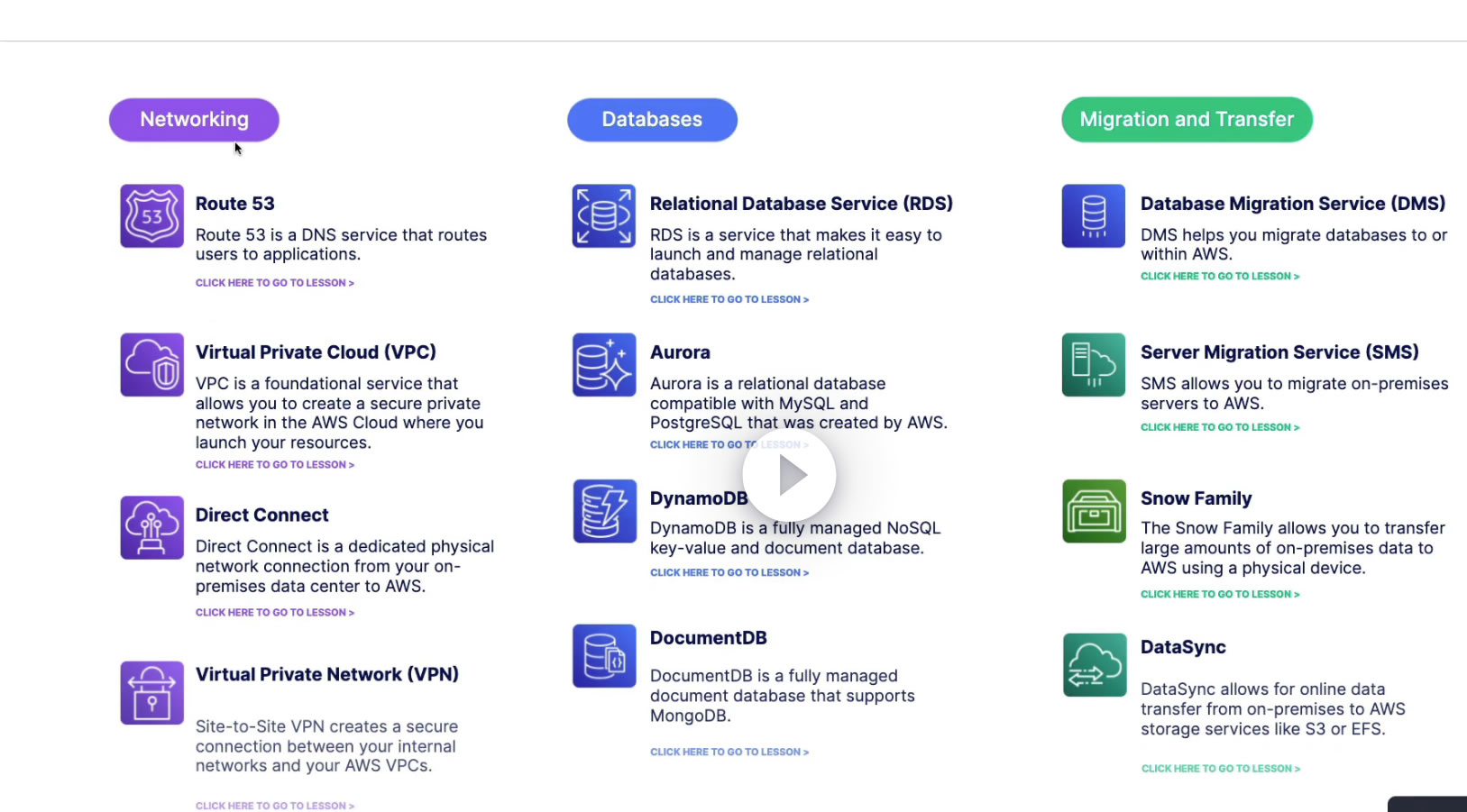The image size is (1467, 812).
Task: Click the DataSync icon
Action: (x=1094, y=665)
